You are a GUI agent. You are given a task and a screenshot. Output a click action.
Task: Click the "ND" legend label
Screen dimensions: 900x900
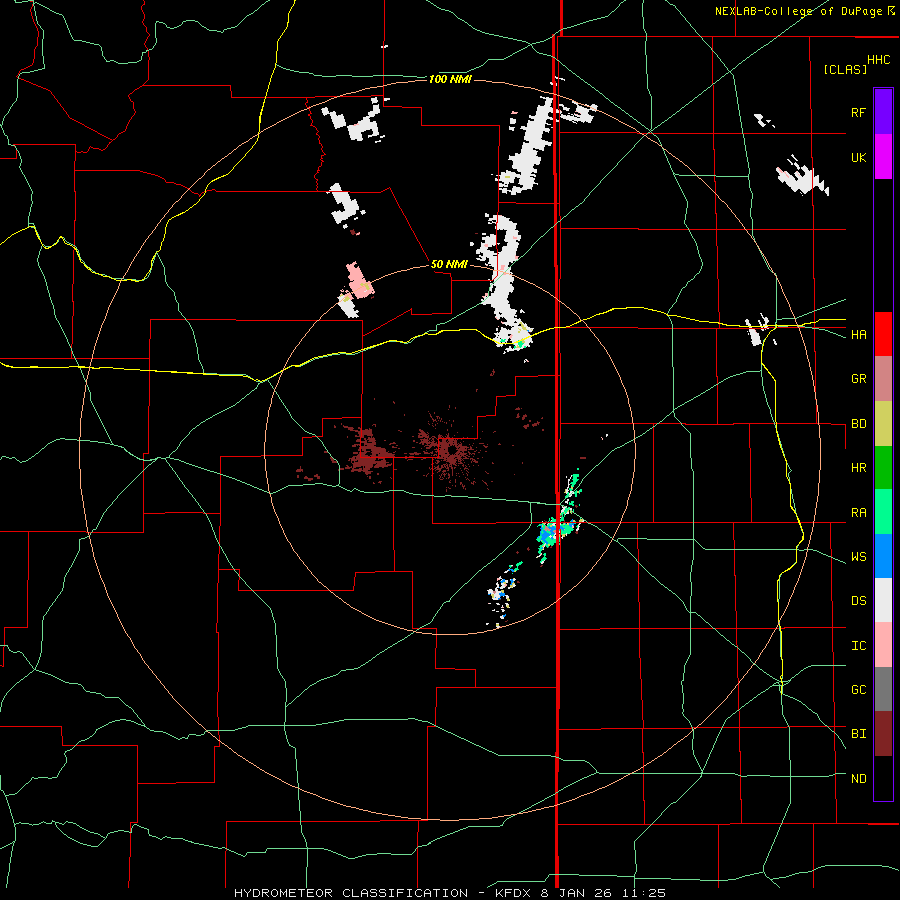(x=858, y=779)
